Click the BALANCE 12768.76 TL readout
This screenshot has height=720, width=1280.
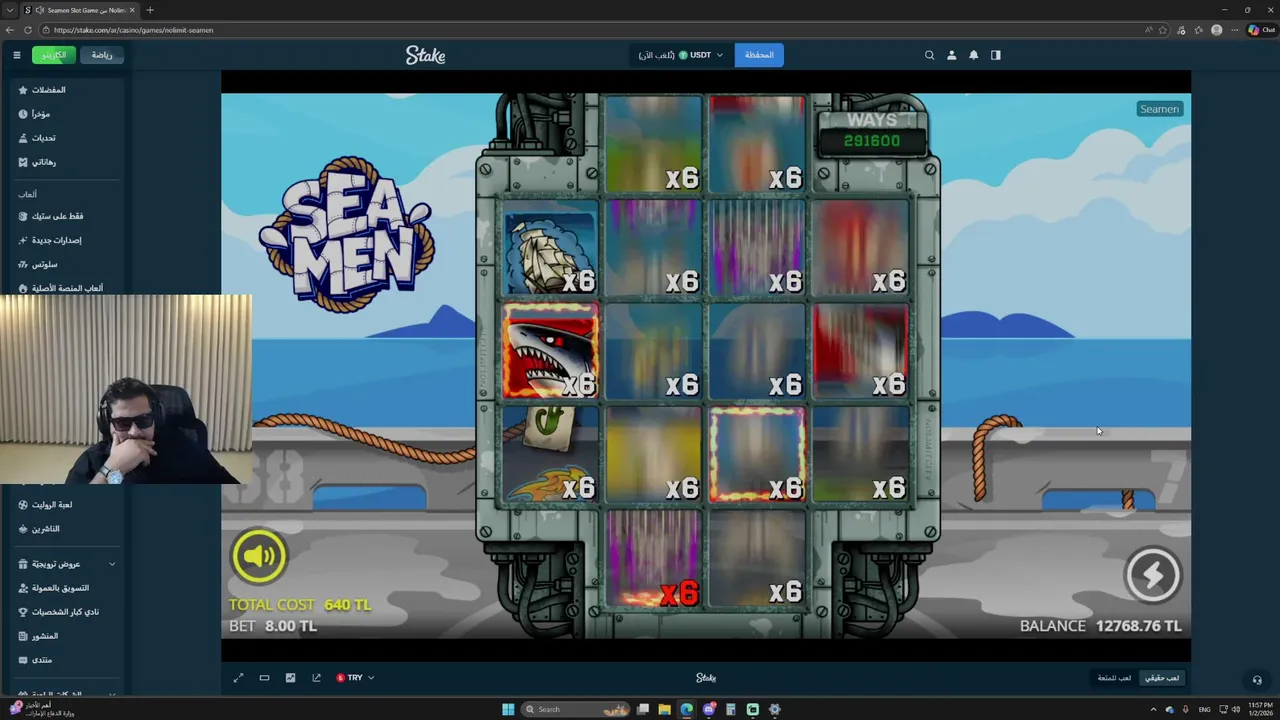[x=1100, y=626]
